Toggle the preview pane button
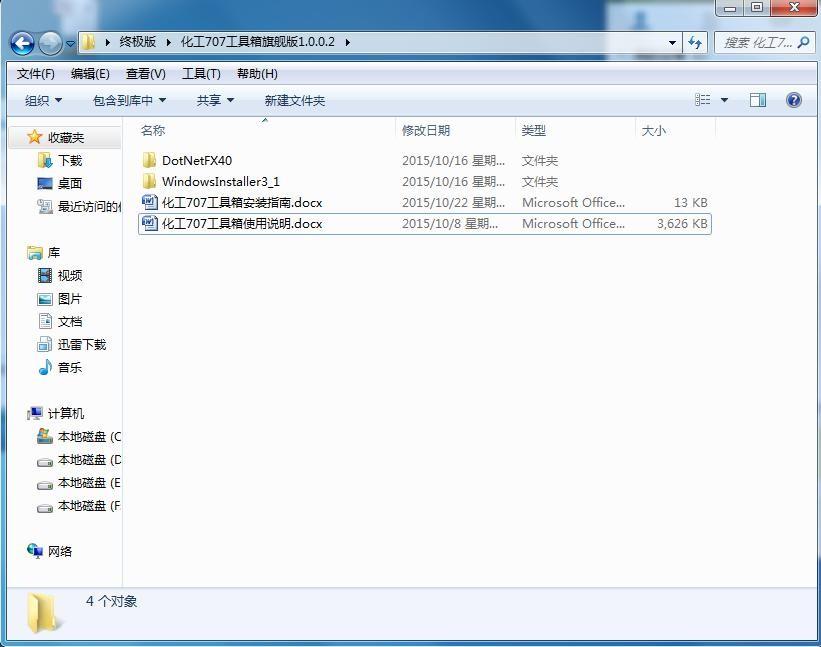Screen dimensions: 821x647 click(757, 100)
